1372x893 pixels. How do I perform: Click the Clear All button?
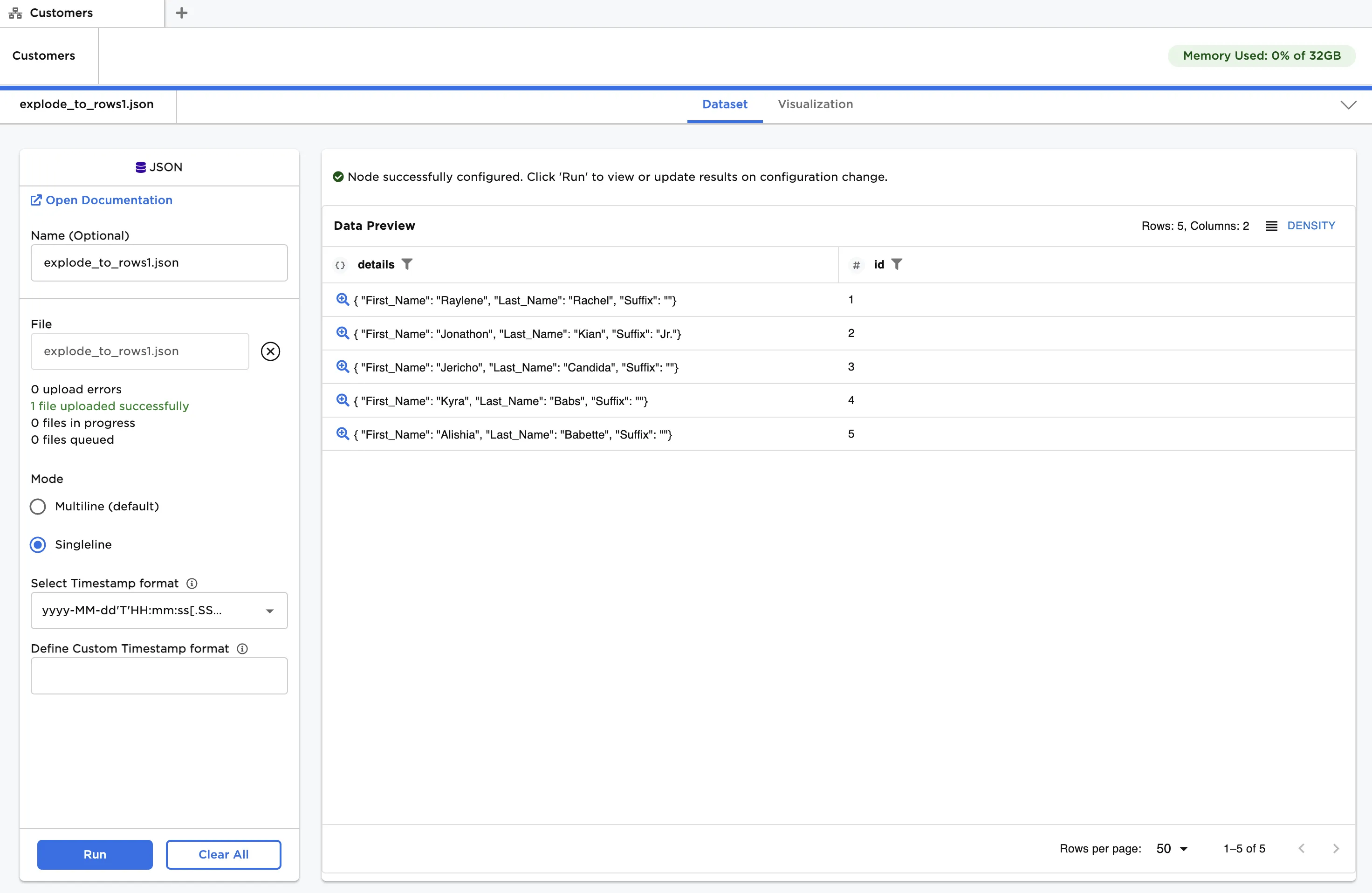224,854
